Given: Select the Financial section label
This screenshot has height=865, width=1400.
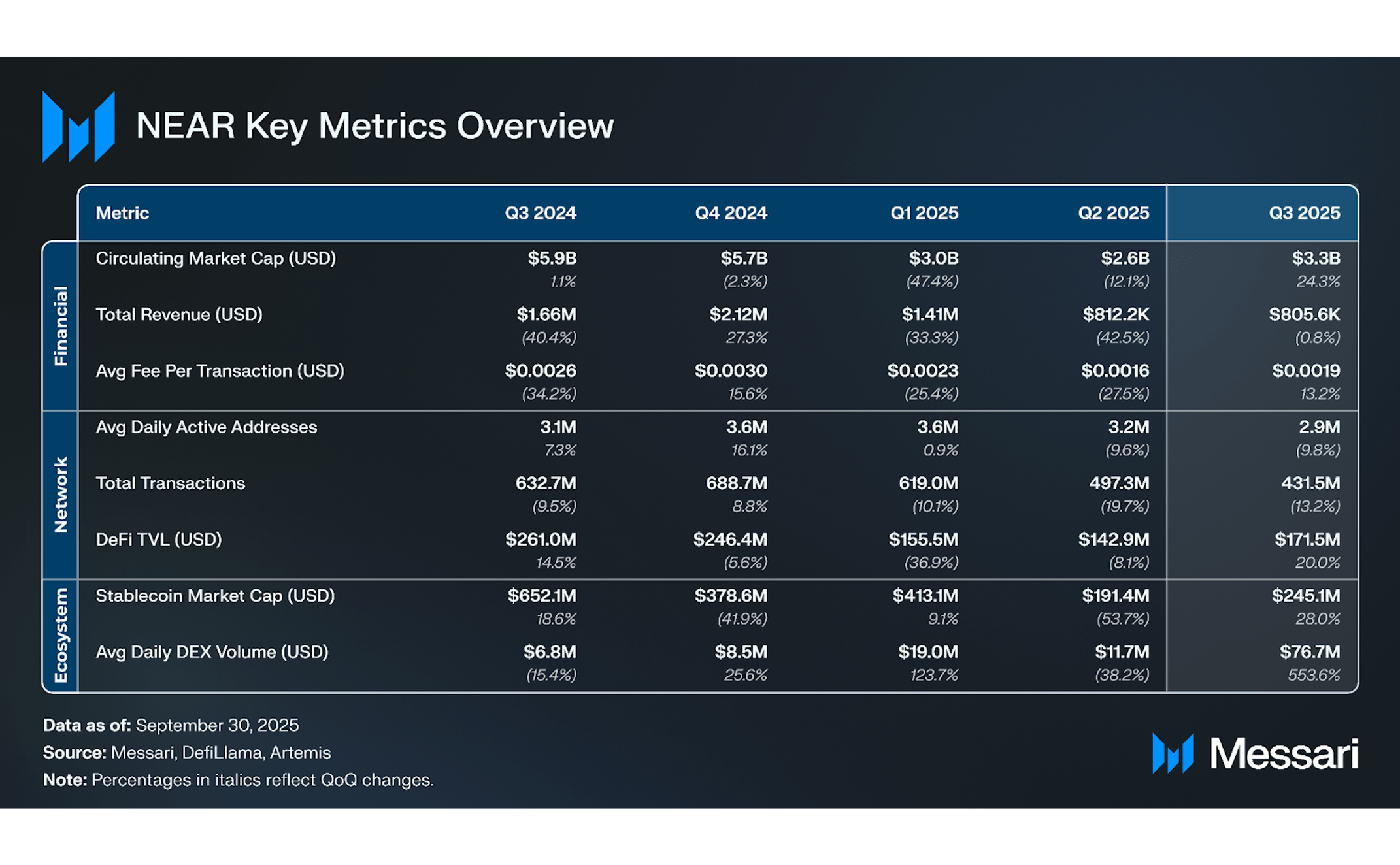Looking at the screenshot, I should click(x=60, y=326).
